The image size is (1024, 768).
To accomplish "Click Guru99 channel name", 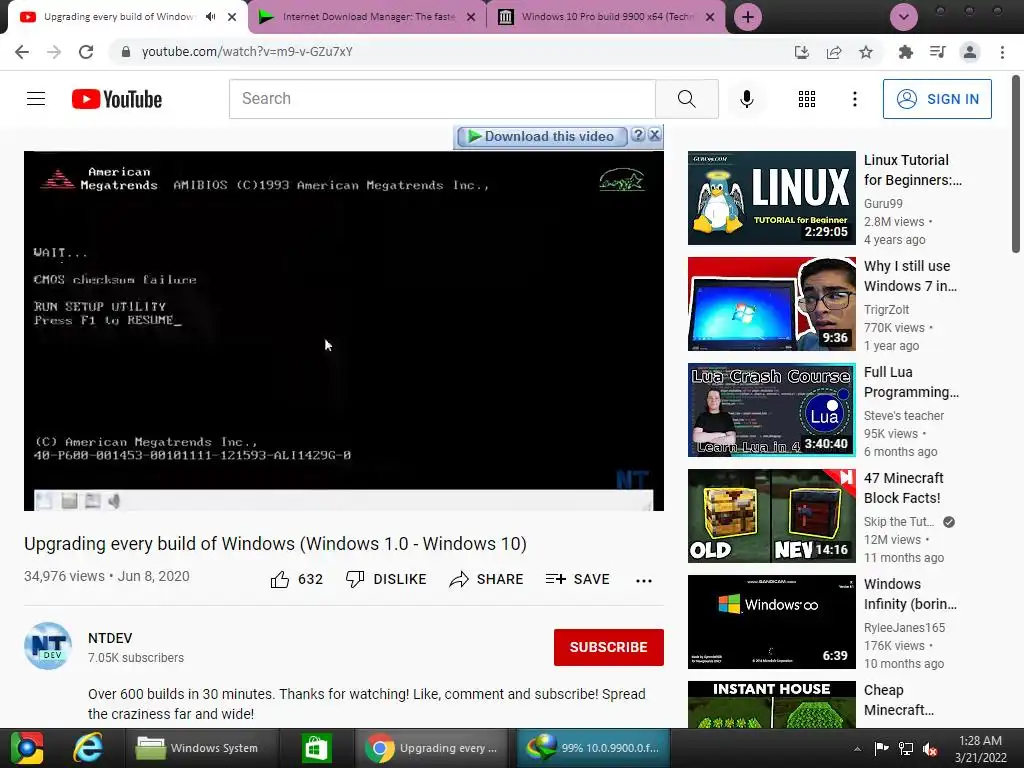I will coord(883,204).
